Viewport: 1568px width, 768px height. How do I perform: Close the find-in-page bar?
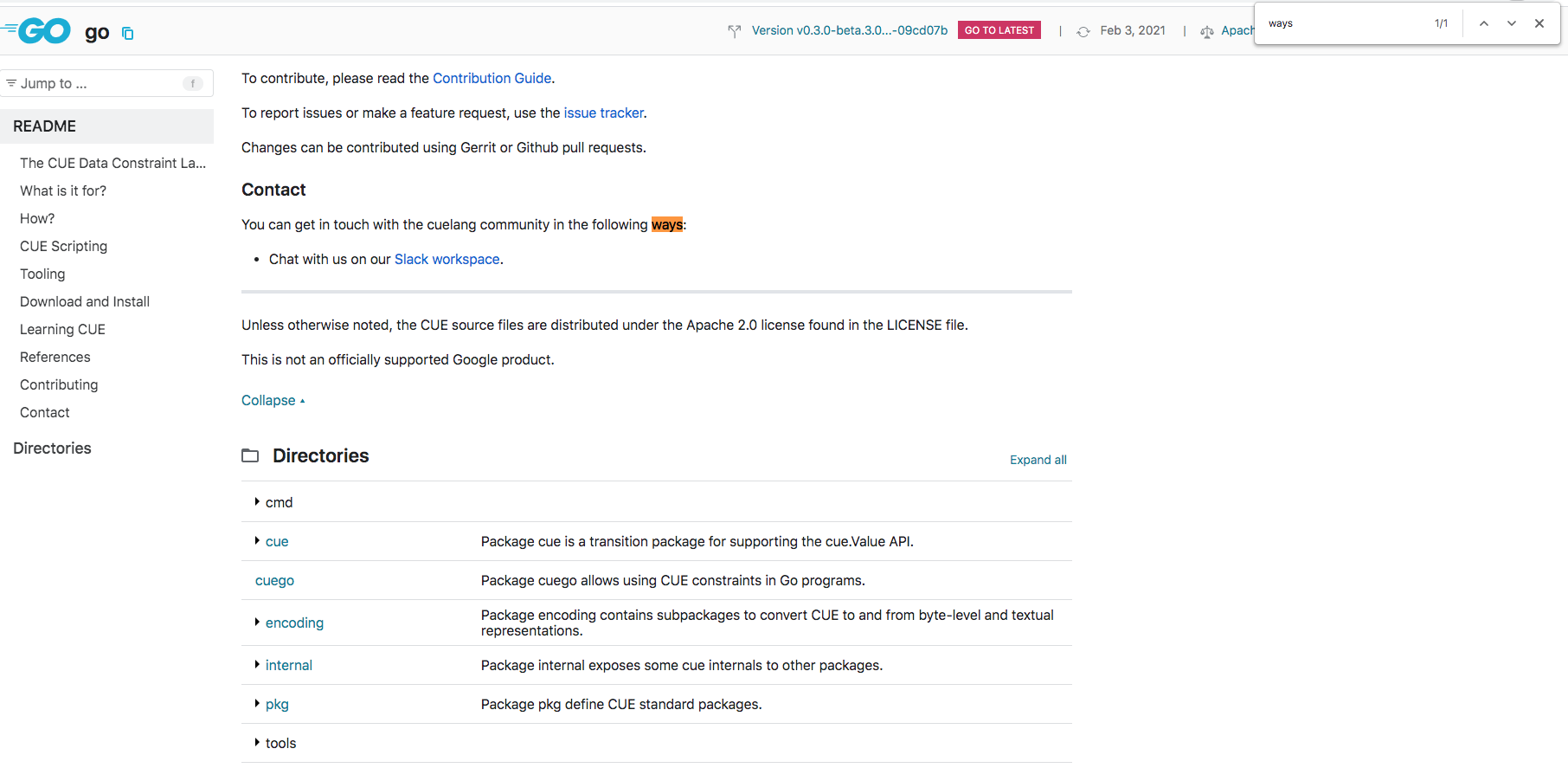pyautogui.click(x=1539, y=23)
